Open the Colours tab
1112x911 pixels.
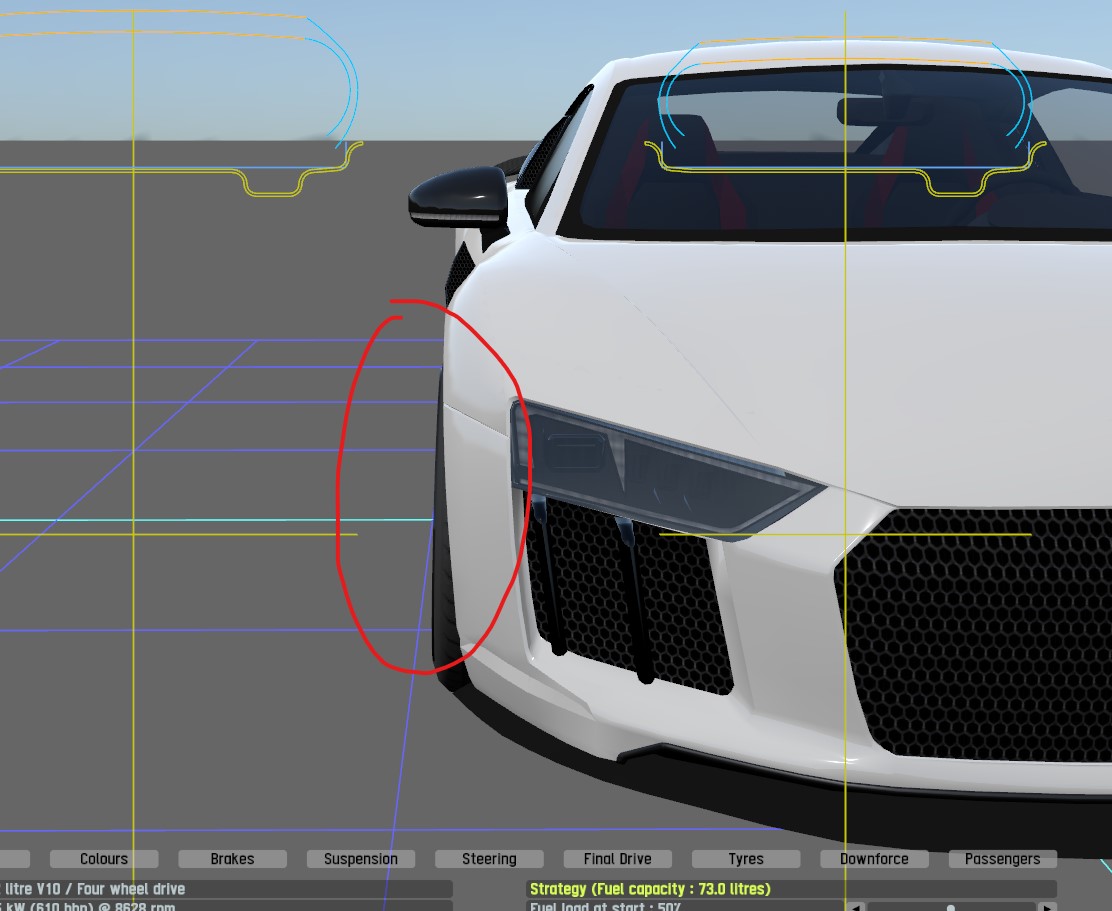(x=104, y=859)
